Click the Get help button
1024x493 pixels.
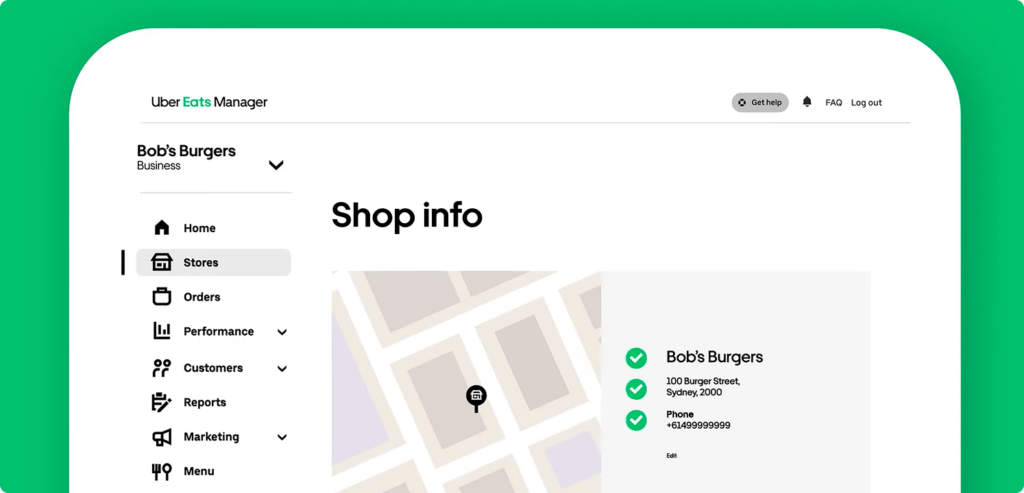point(760,103)
